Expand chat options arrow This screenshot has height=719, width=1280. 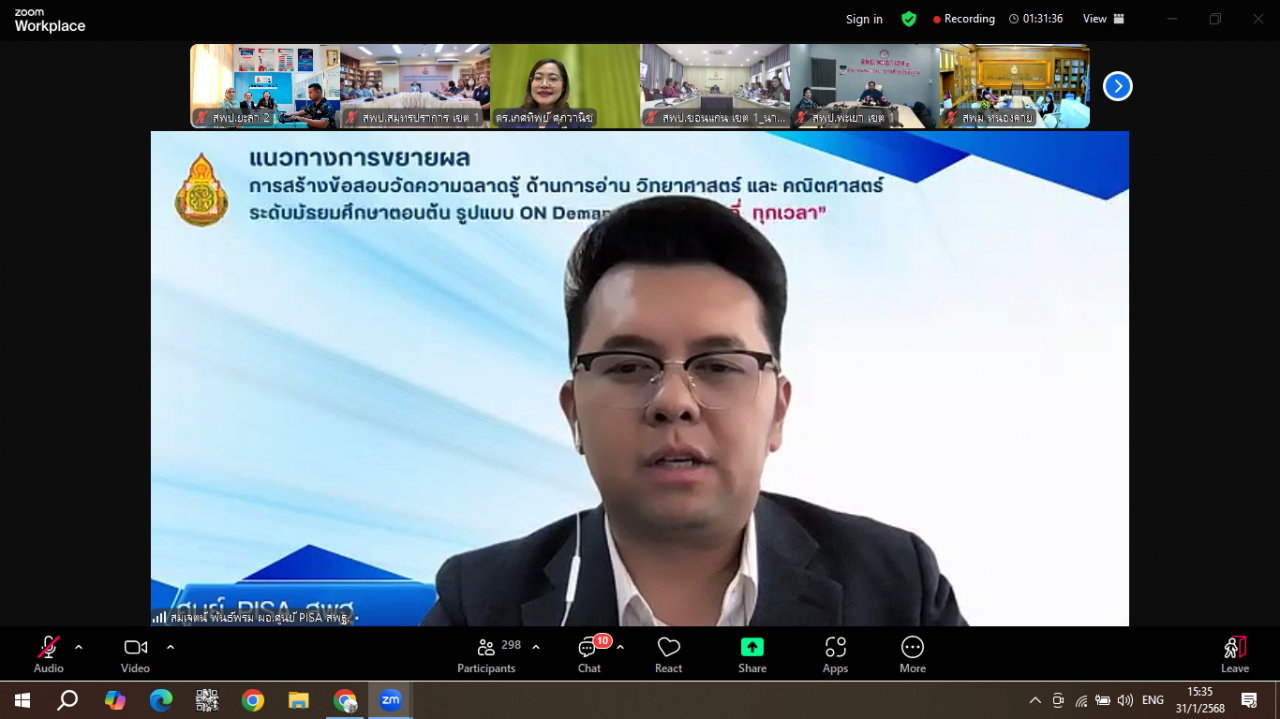(x=620, y=647)
